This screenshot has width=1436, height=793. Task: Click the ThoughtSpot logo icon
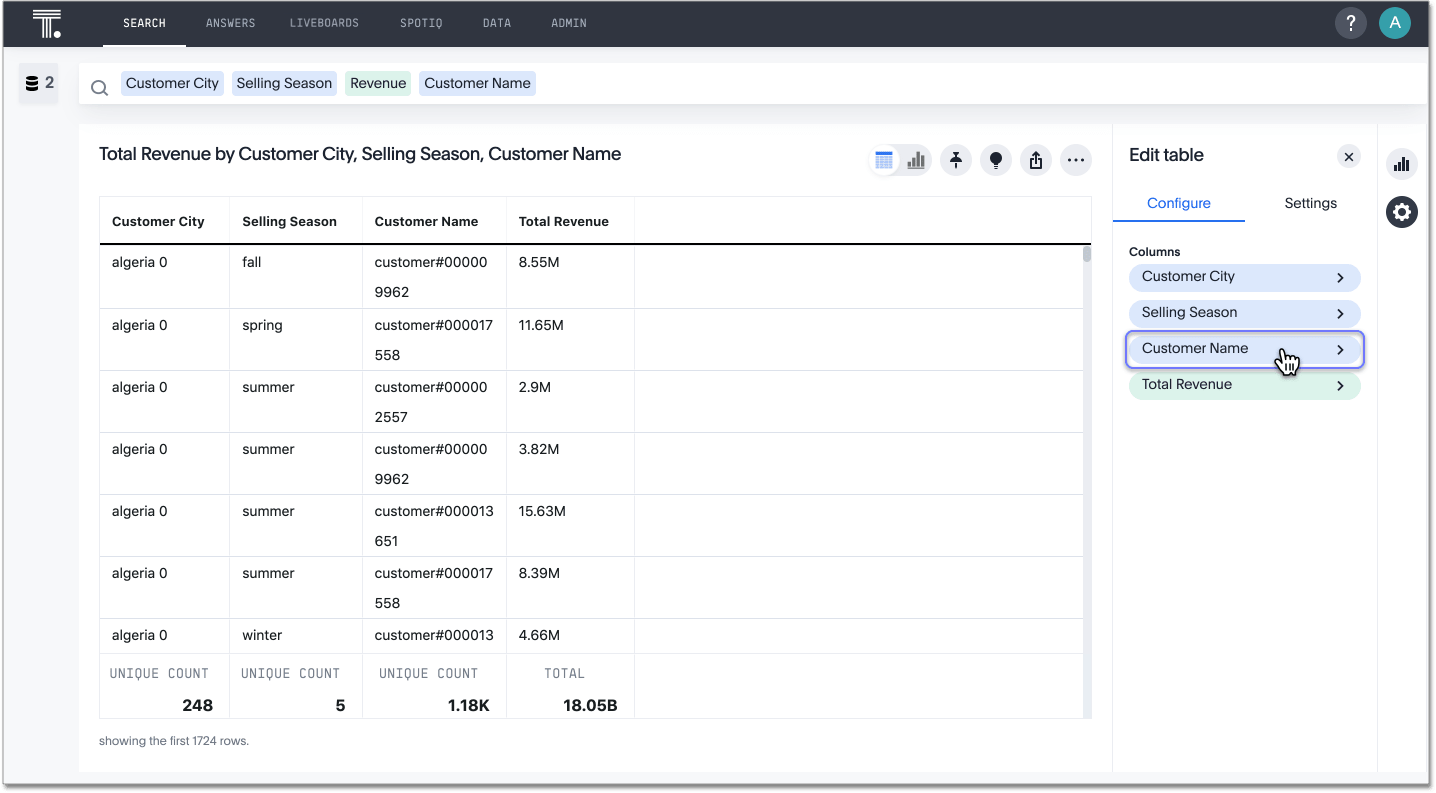tap(46, 23)
